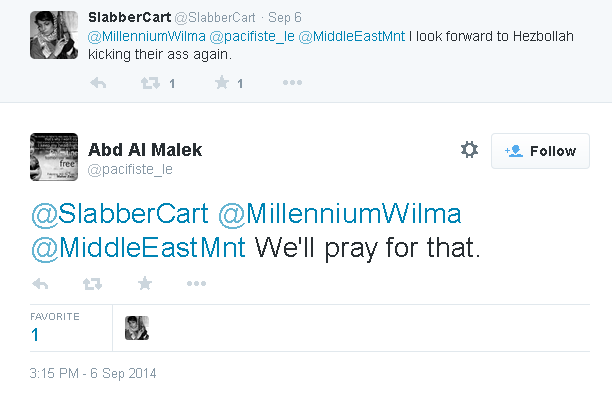Open the Abd Al Malek profile name

(145, 150)
